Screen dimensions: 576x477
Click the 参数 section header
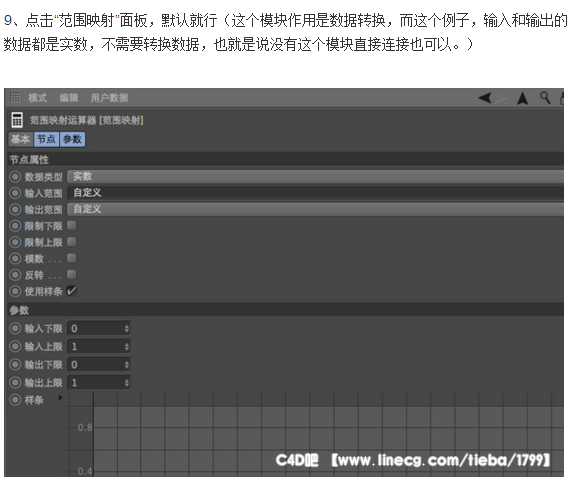[x=286, y=310]
